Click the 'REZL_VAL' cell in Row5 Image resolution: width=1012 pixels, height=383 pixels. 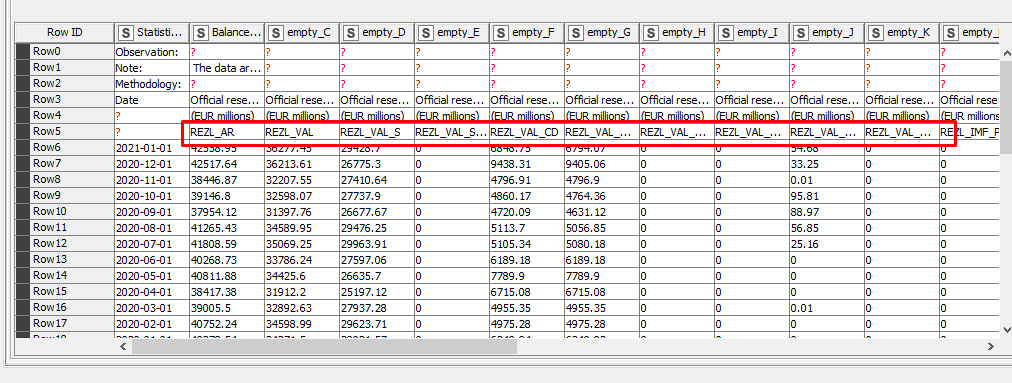(301, 132)
